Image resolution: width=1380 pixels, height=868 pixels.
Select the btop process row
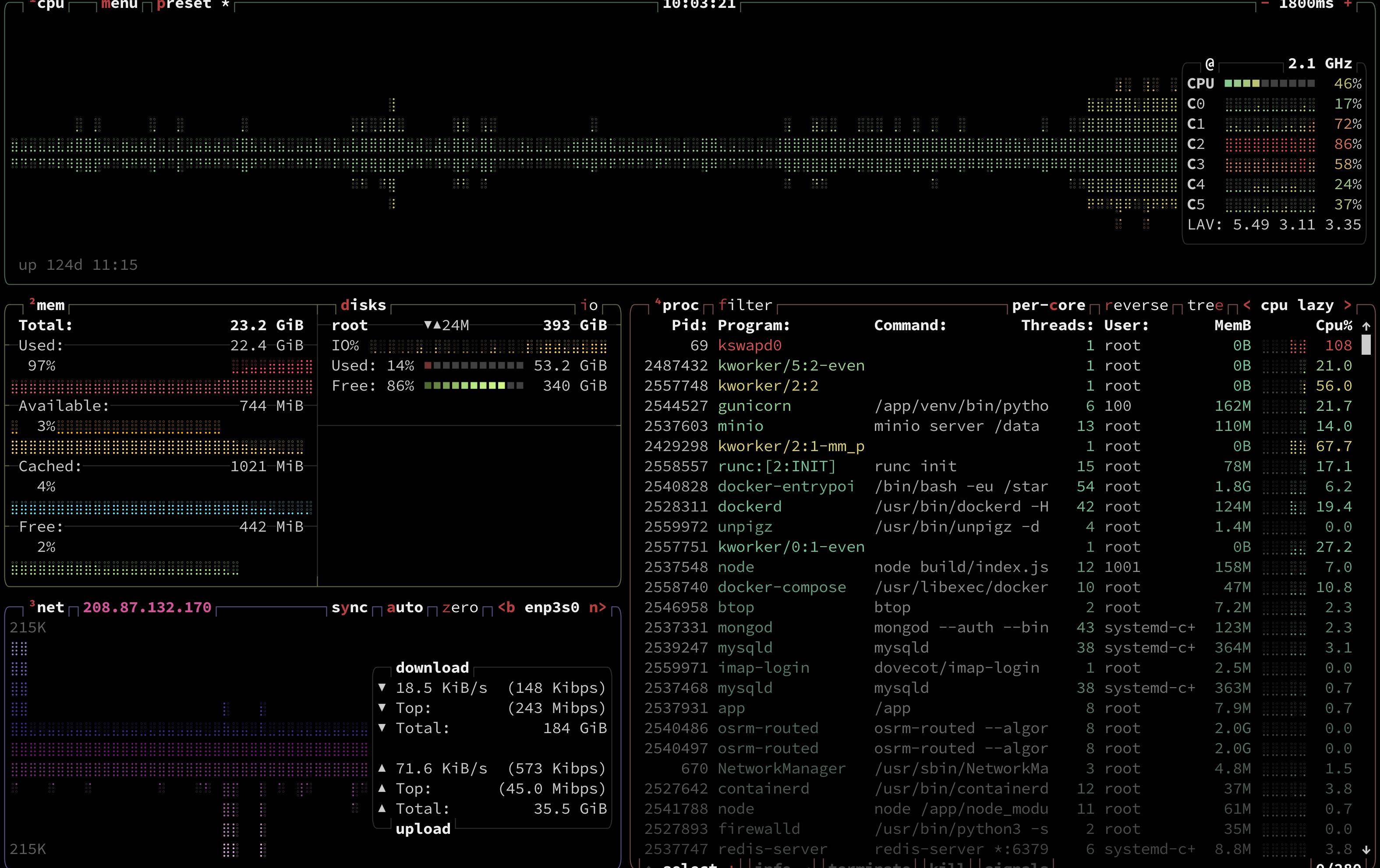pyautogui.click(x=998, y=607)
